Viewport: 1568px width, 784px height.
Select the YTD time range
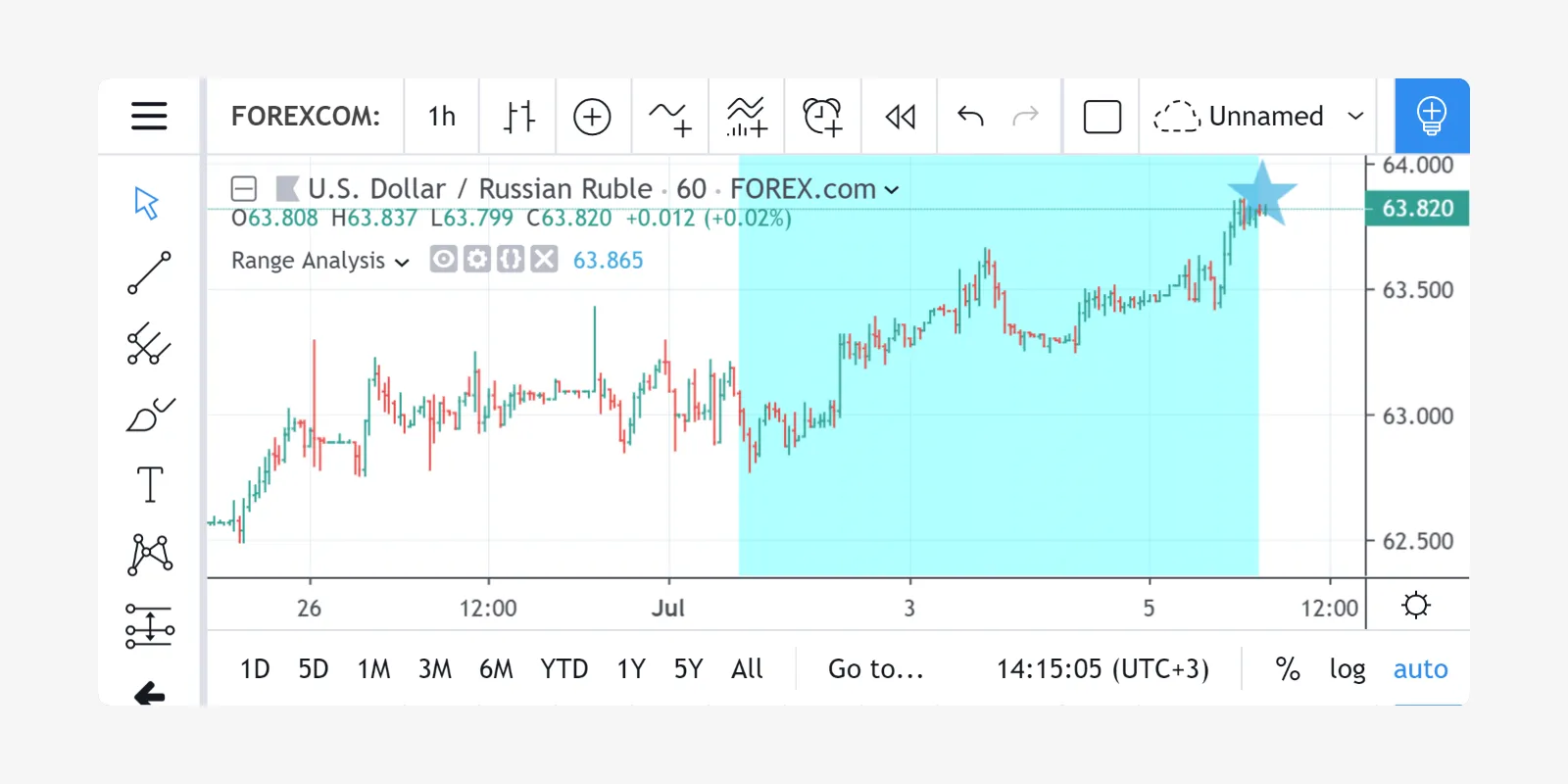click(563, 669)
